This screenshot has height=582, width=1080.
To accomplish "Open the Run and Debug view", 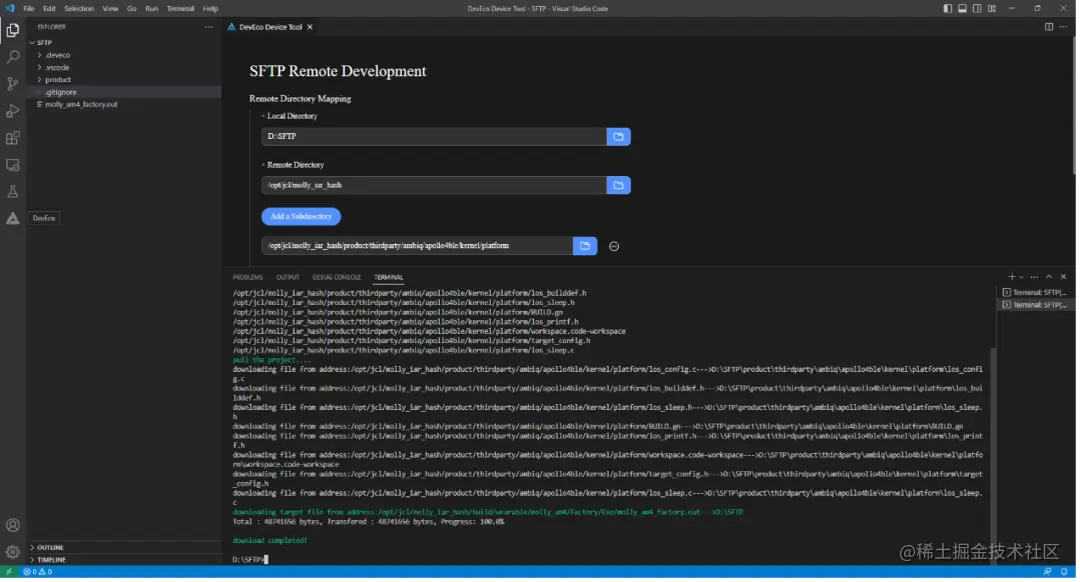I will 12,111.
